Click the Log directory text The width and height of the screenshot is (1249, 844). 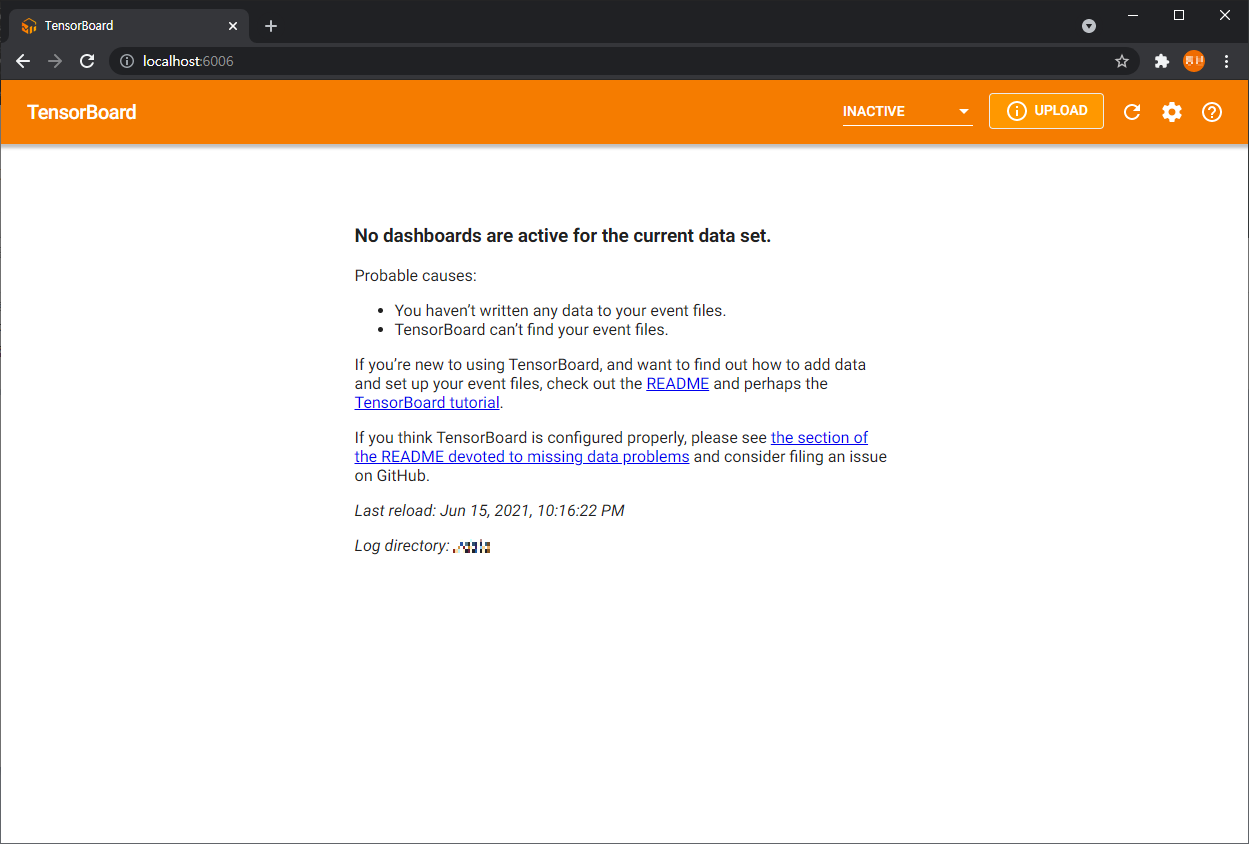422,546
